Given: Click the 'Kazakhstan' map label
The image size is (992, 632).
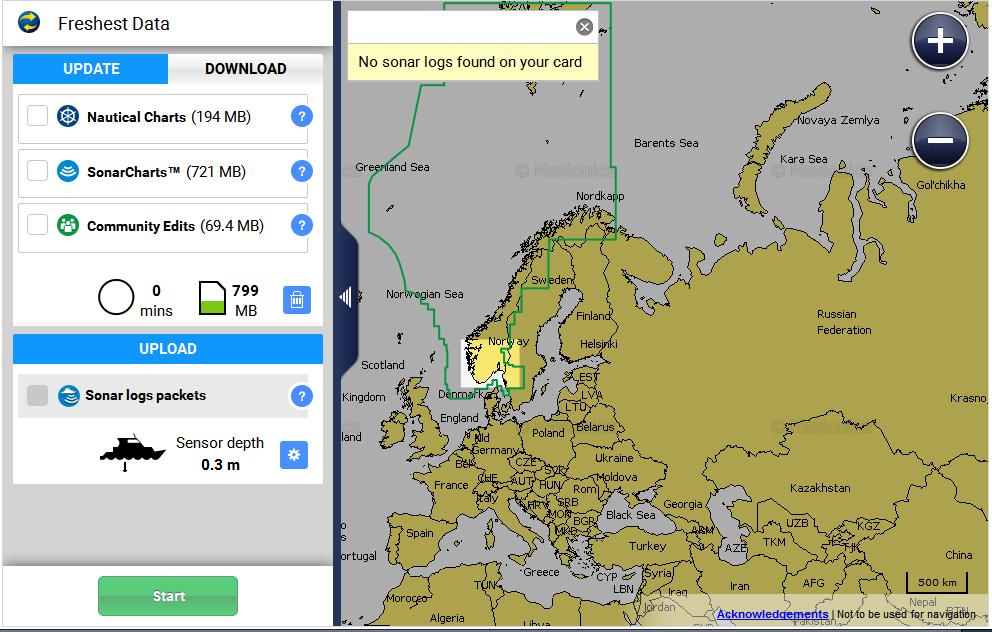Looking at the screenshot, I should [x=820, y=488].
